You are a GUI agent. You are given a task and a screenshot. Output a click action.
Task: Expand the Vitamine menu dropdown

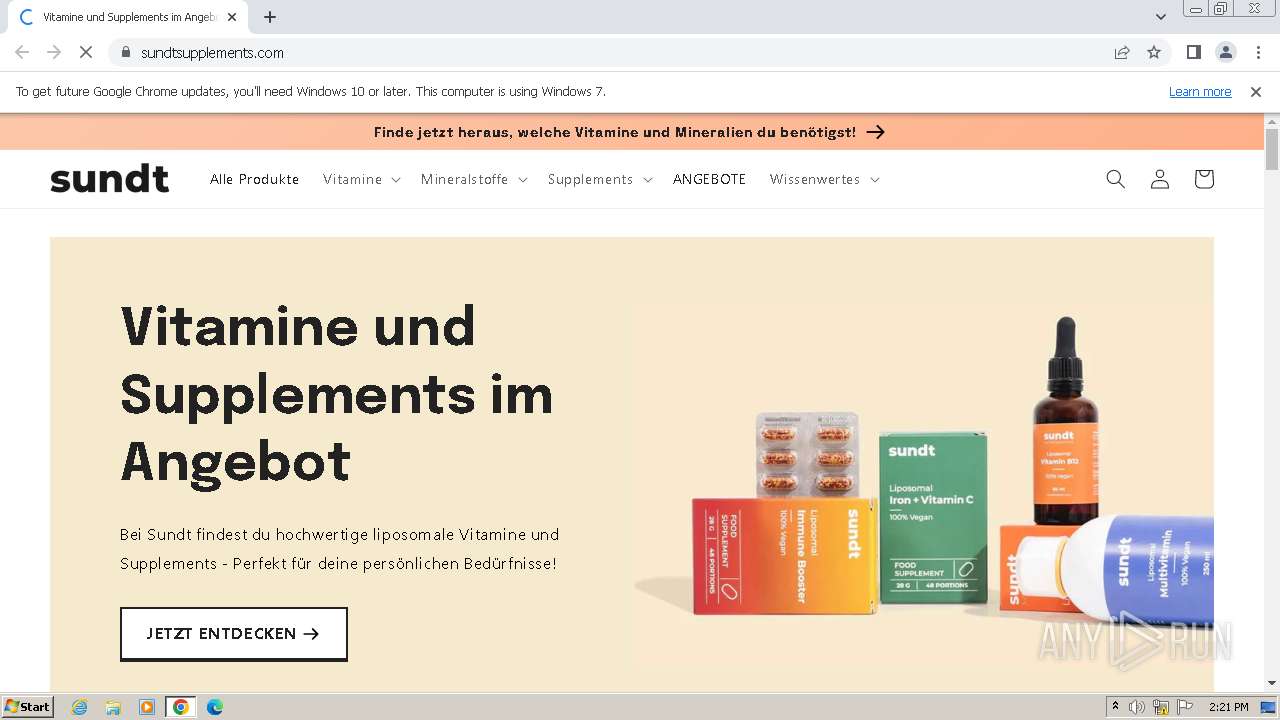coord(361,179)
